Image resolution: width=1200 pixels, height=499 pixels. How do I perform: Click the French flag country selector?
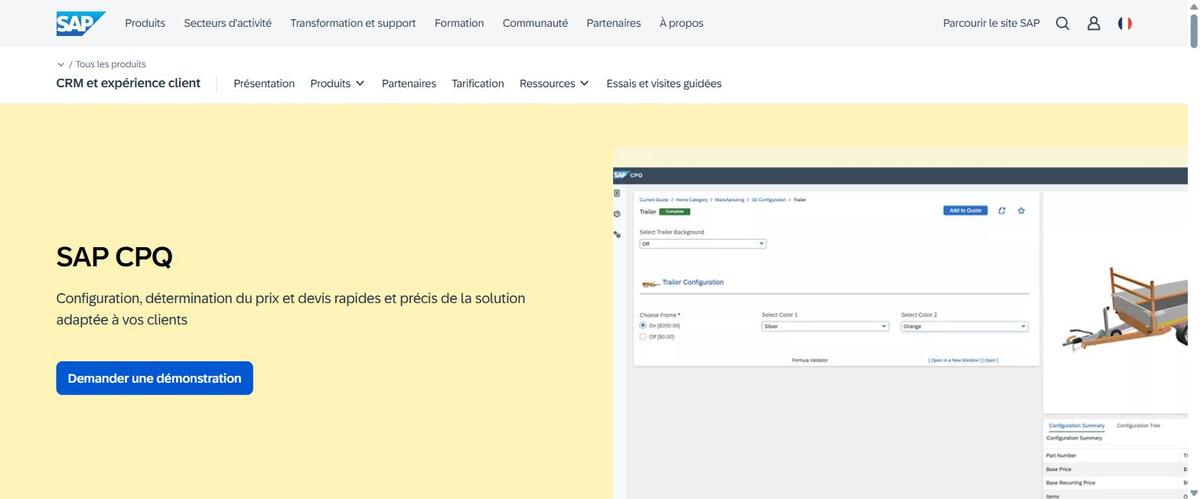[1125, 23]
